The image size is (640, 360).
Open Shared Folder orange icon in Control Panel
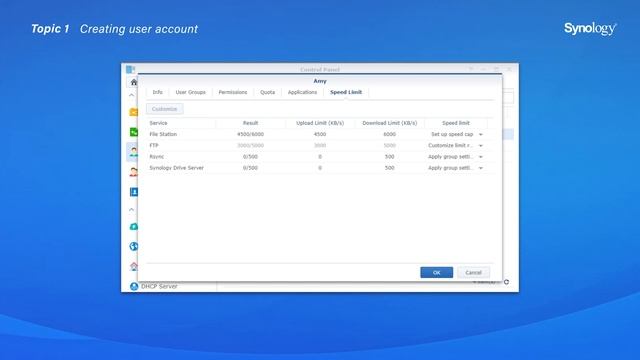[133, 112]
